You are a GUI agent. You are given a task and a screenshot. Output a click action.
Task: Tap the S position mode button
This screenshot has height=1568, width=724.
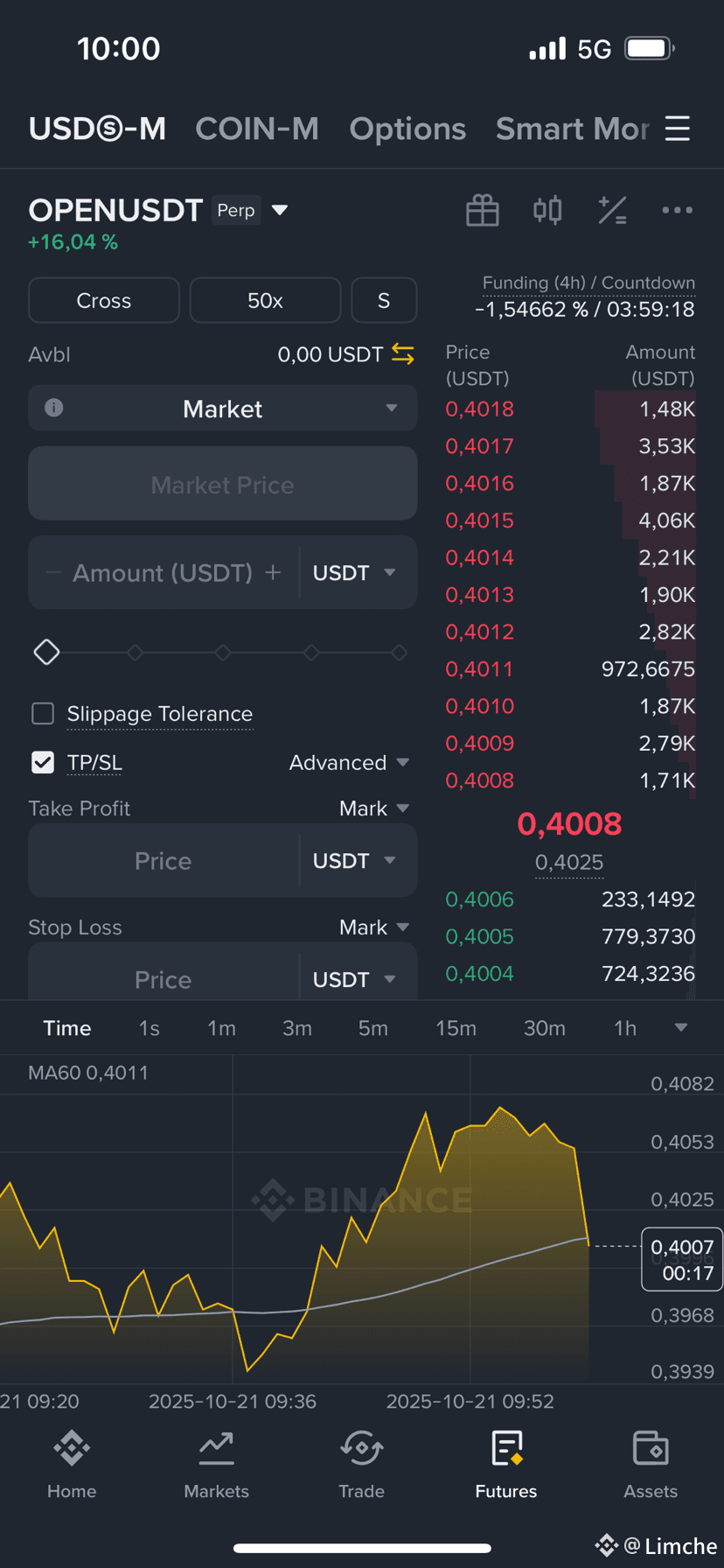tap(384, 300)
